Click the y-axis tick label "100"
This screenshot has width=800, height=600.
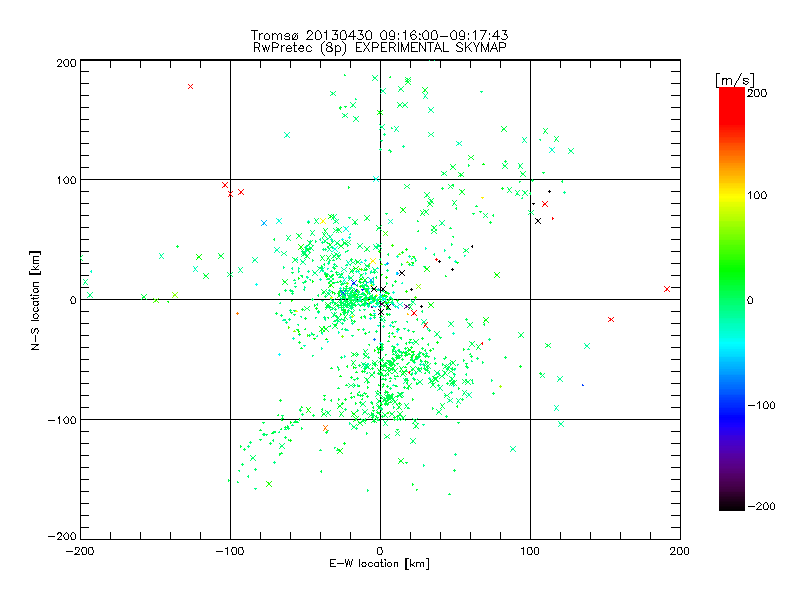pos(66,181)
